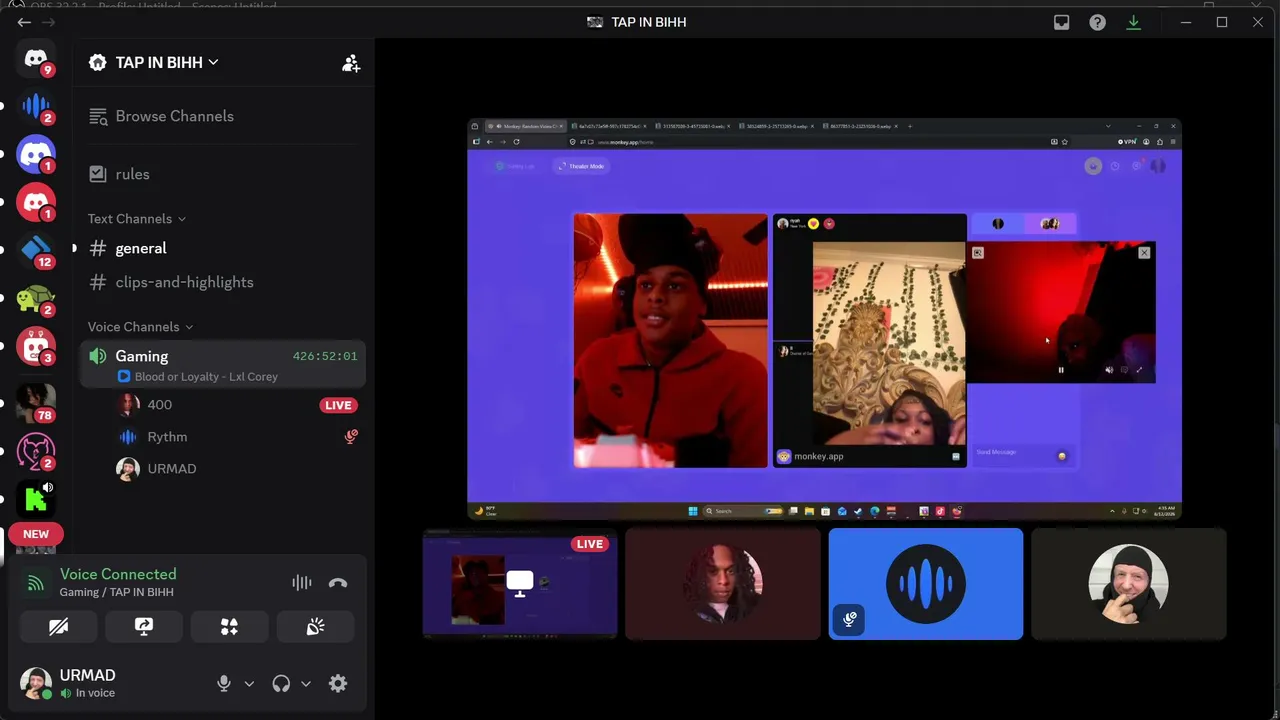Viewport: 1280px width, 720px height.
Task: Click the share your screen button
Action: (x=144, y=627)
